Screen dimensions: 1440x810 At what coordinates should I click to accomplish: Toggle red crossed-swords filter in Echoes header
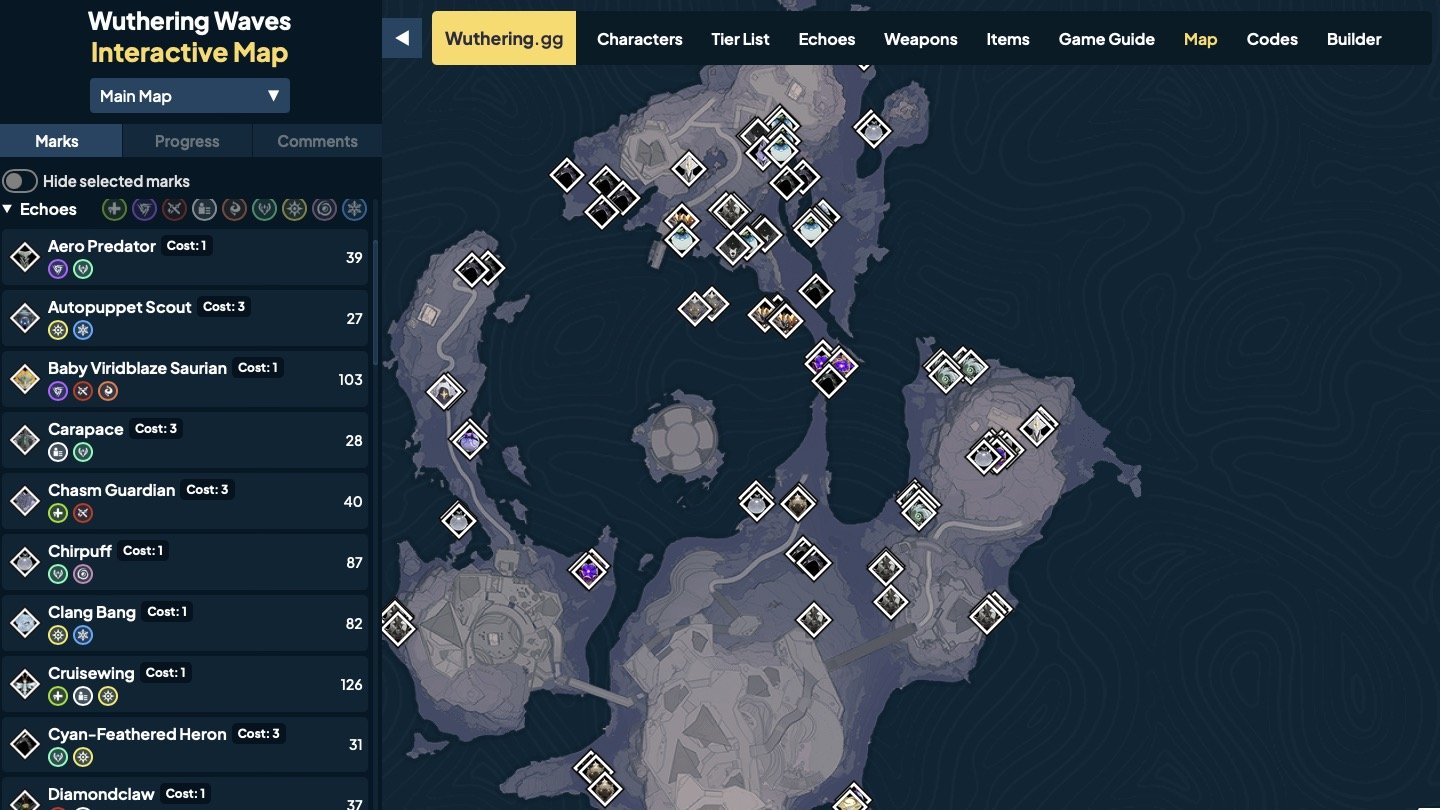tap(174, 209)
